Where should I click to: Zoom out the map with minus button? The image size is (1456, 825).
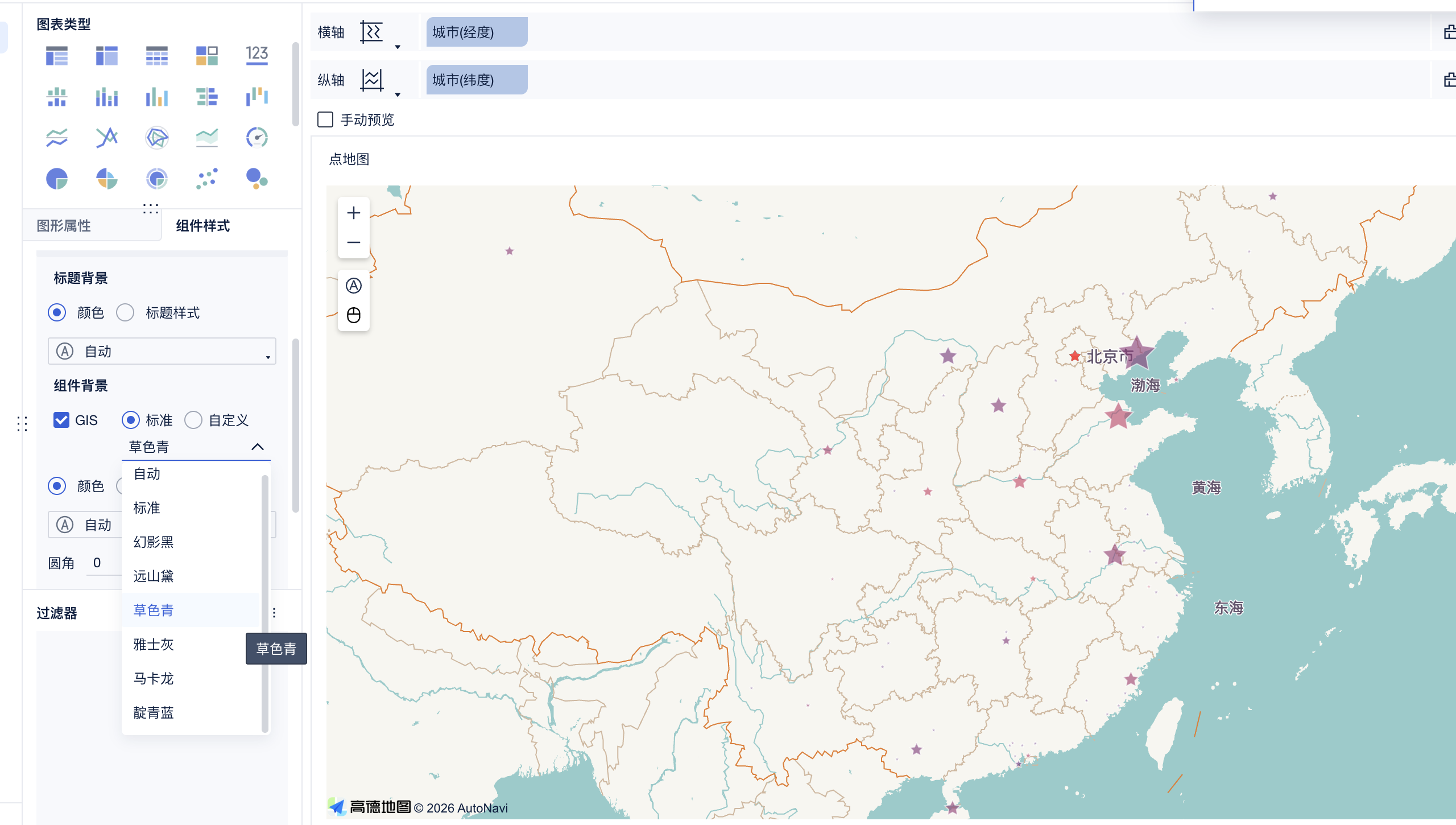(x=354, y=242)
